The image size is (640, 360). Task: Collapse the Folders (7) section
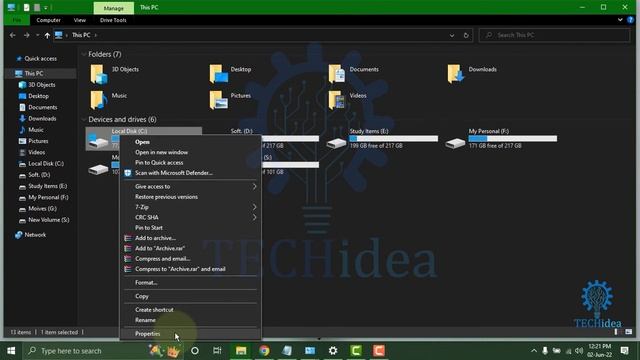[84, 54]
